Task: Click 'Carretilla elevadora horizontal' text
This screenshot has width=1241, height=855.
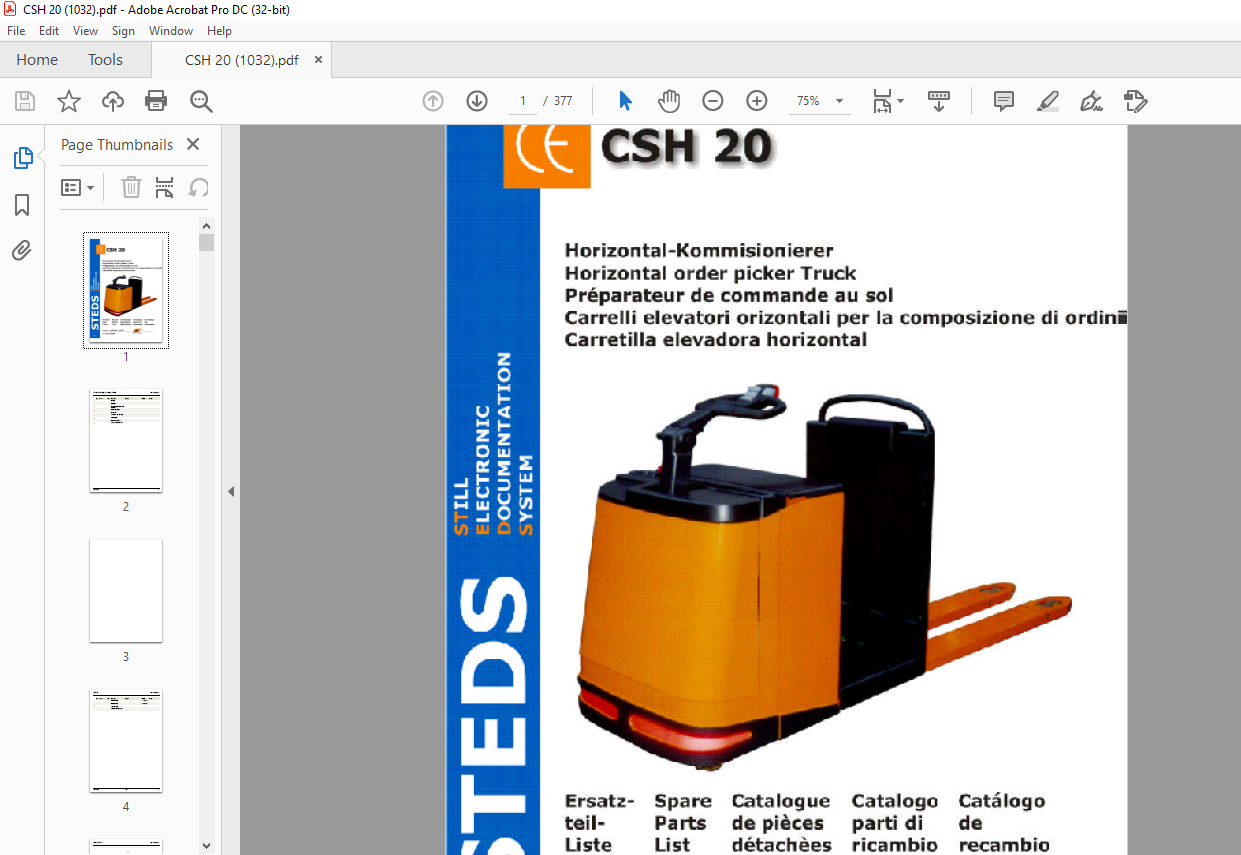Action: (715, 339)
